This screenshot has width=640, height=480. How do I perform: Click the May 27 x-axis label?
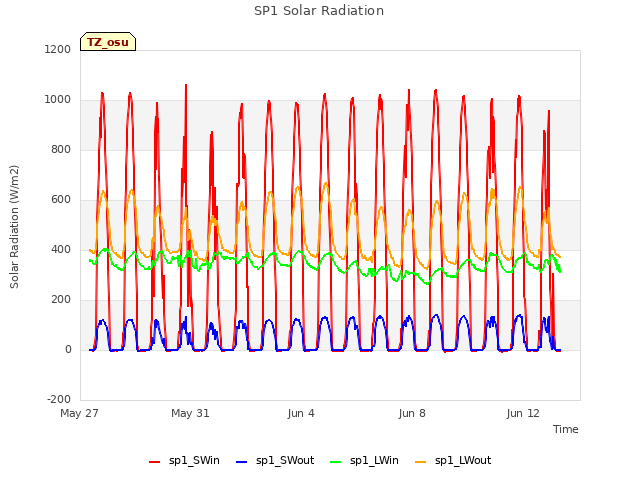coord(79,413)
